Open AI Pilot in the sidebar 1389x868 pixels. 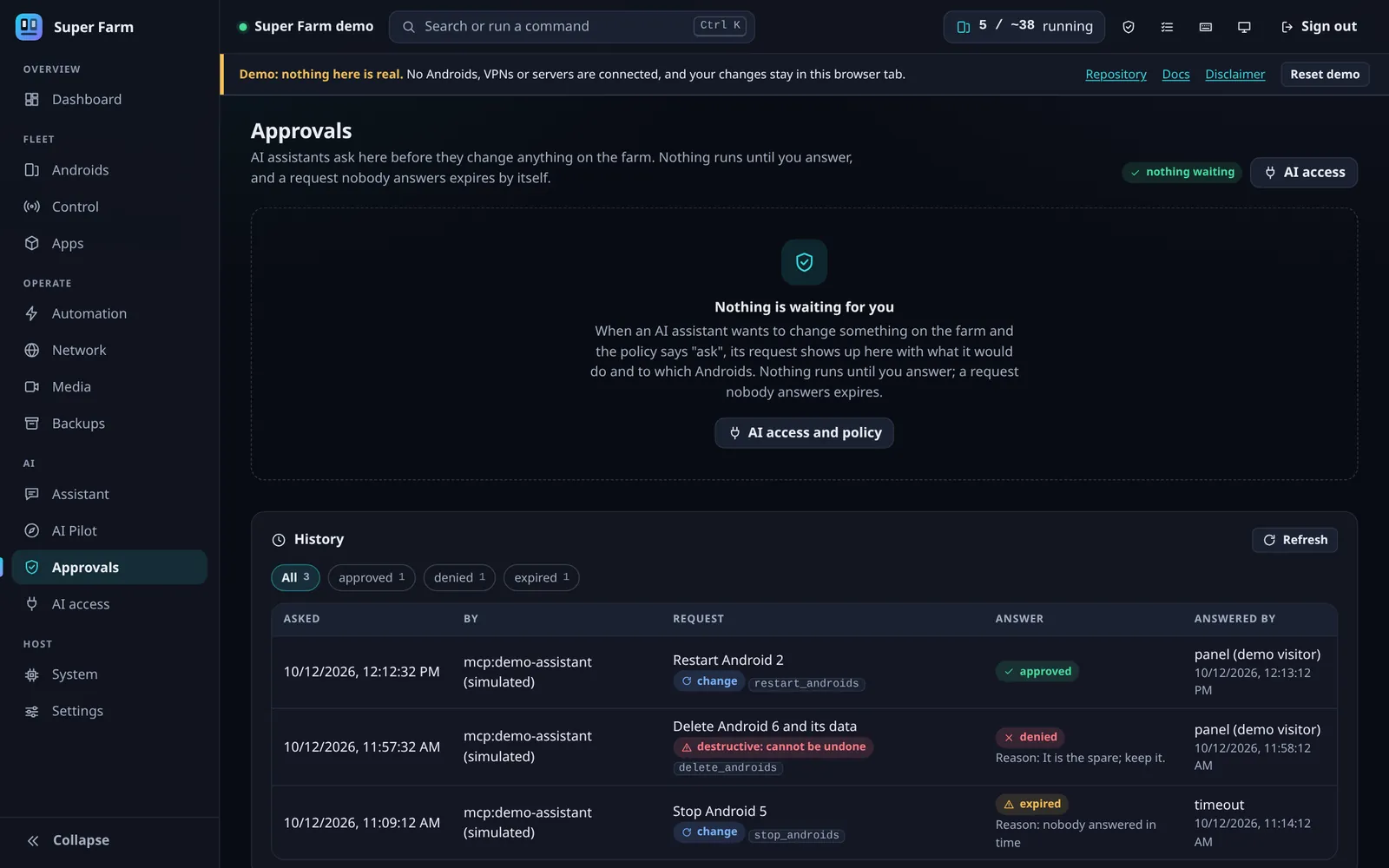point(109,530)
